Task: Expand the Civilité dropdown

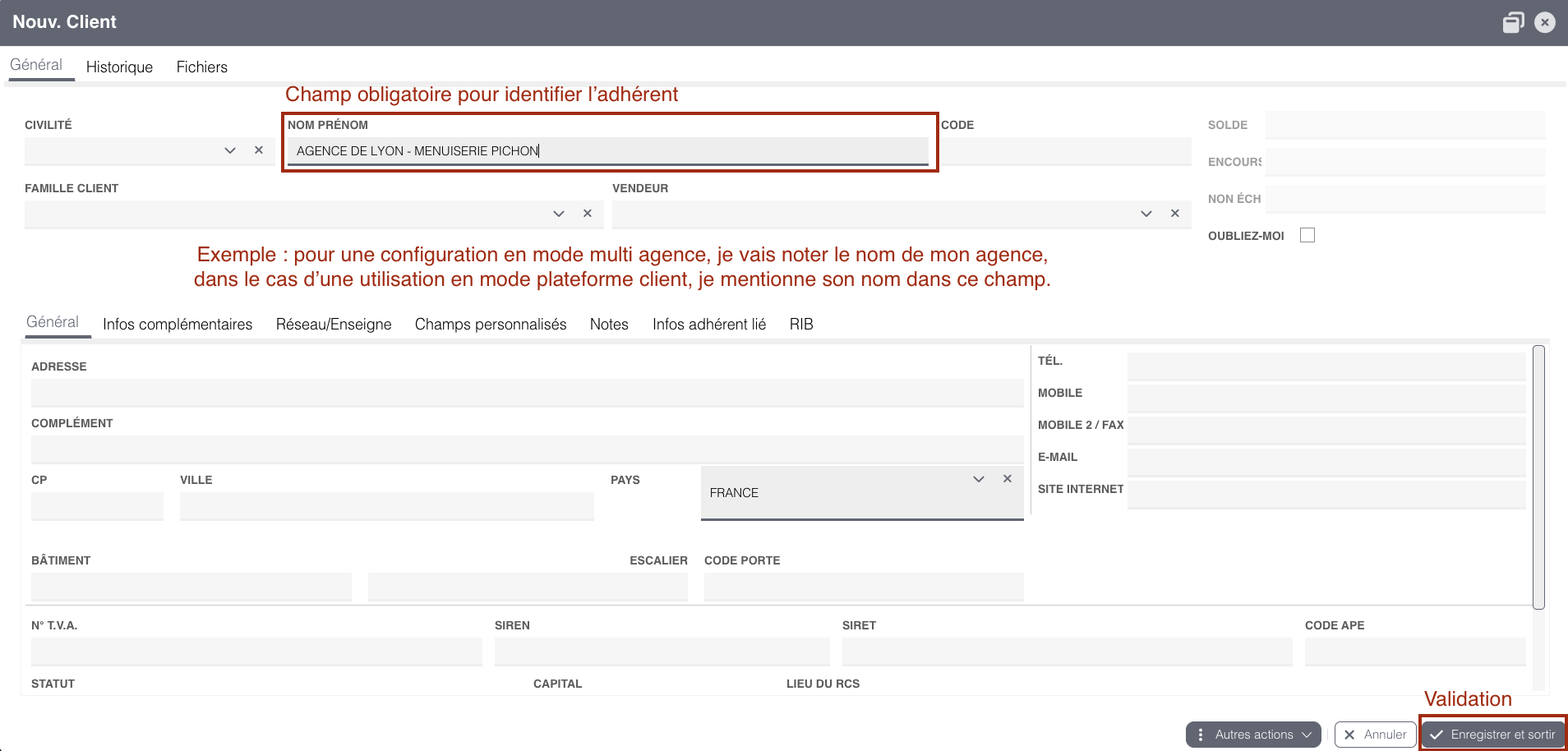Action: pos(230,150)
